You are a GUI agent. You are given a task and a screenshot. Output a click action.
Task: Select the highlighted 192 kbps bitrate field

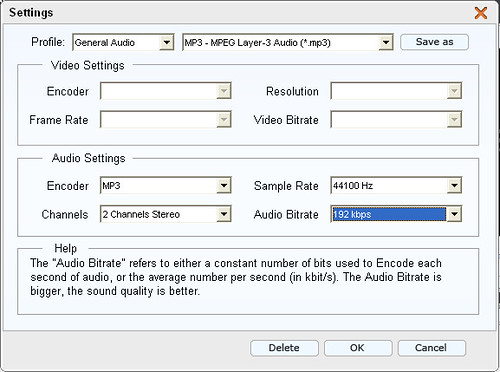tap(389, 214)
